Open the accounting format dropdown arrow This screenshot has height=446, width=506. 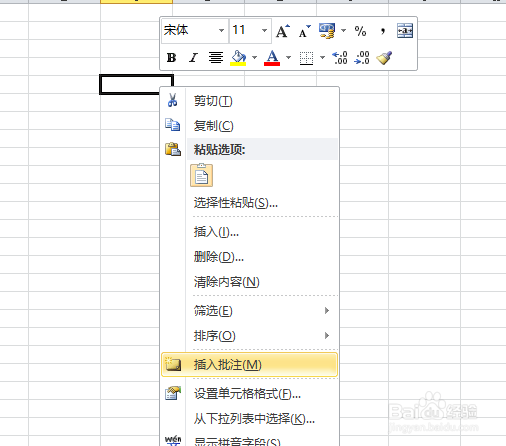click(x=343, y=31)
